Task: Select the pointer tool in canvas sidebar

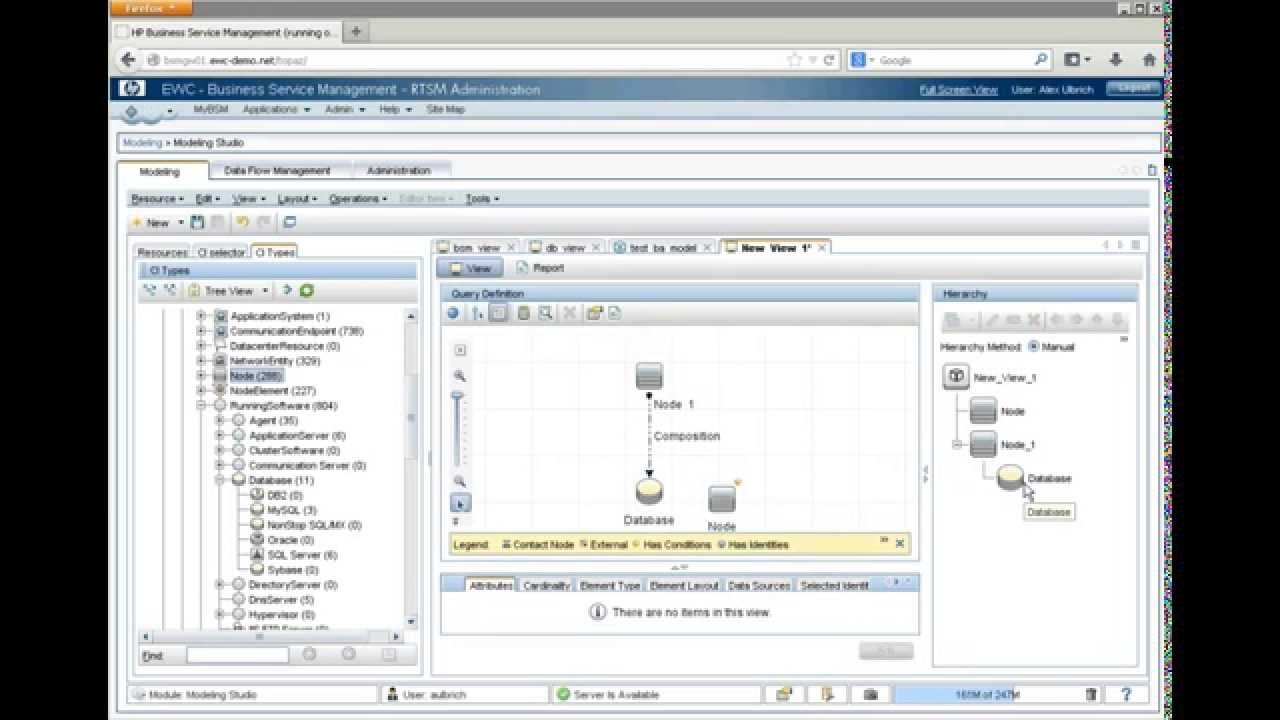Action: pos(460,503)
